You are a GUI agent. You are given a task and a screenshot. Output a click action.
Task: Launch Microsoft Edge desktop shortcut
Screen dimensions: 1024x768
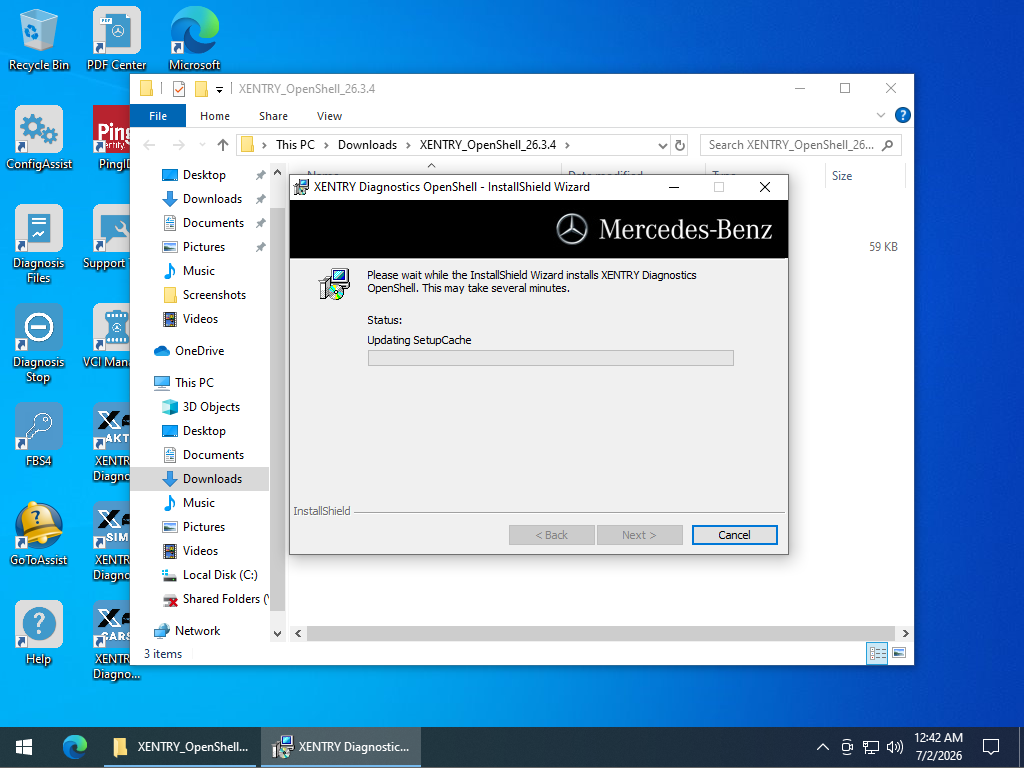(x=194, y=39)
